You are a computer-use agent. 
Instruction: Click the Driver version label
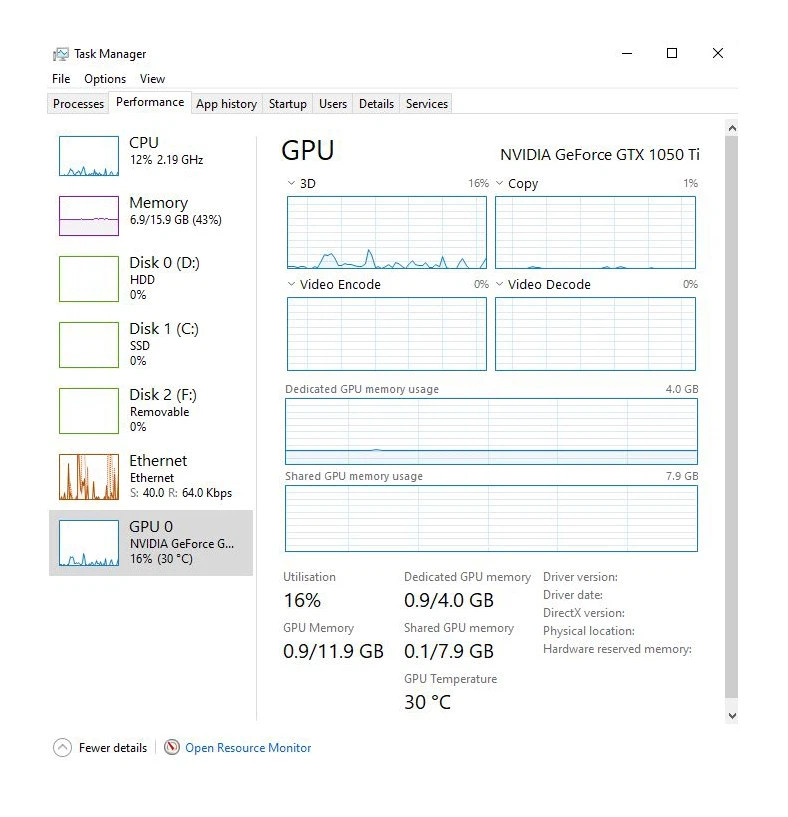tap(581, 577)
